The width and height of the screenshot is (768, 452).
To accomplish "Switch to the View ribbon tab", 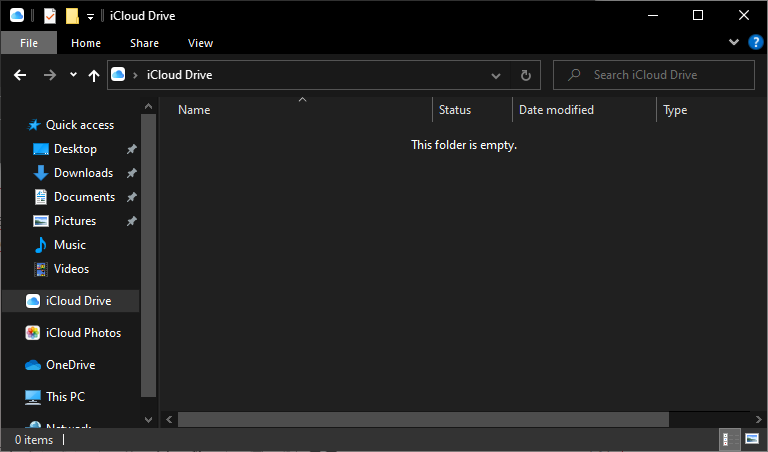I will tap(200, 43).
